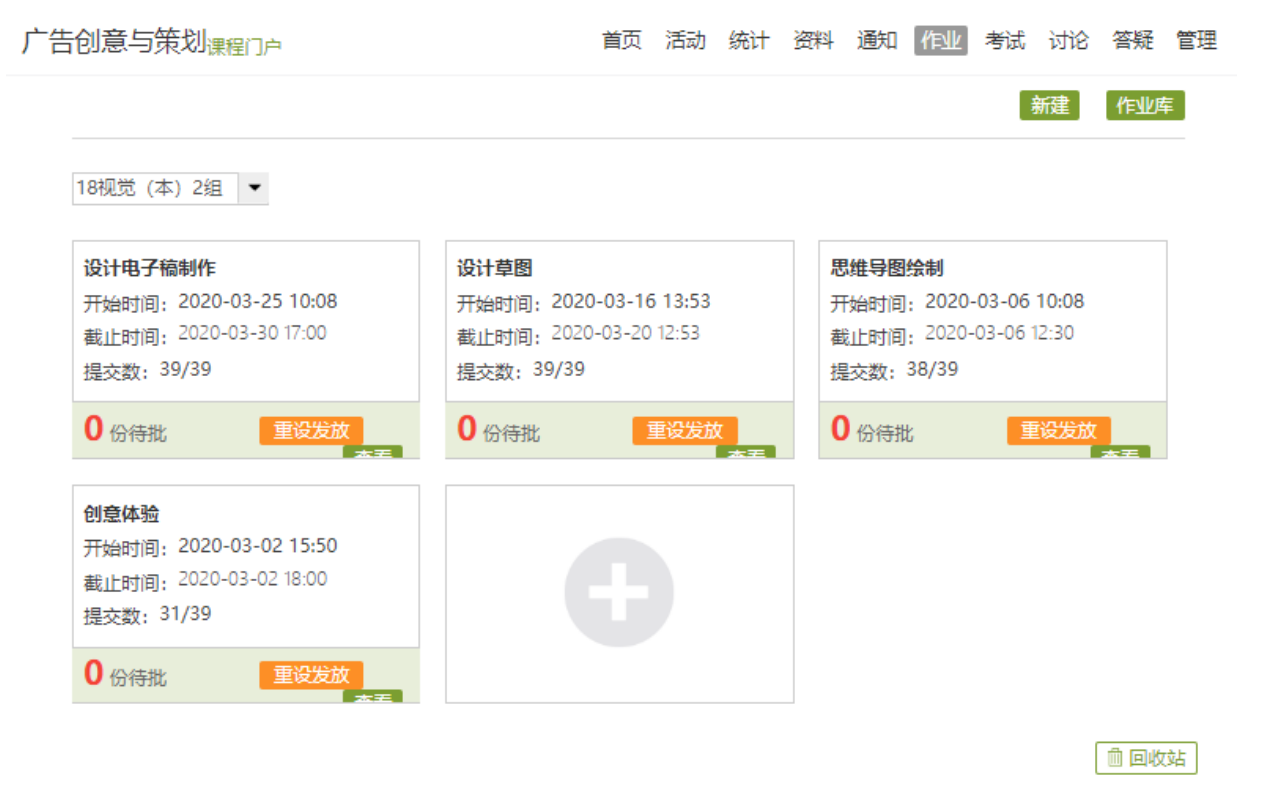Open the 统计 statistics page
This screenshot has width=1262, height=802.
click(749, 41)
